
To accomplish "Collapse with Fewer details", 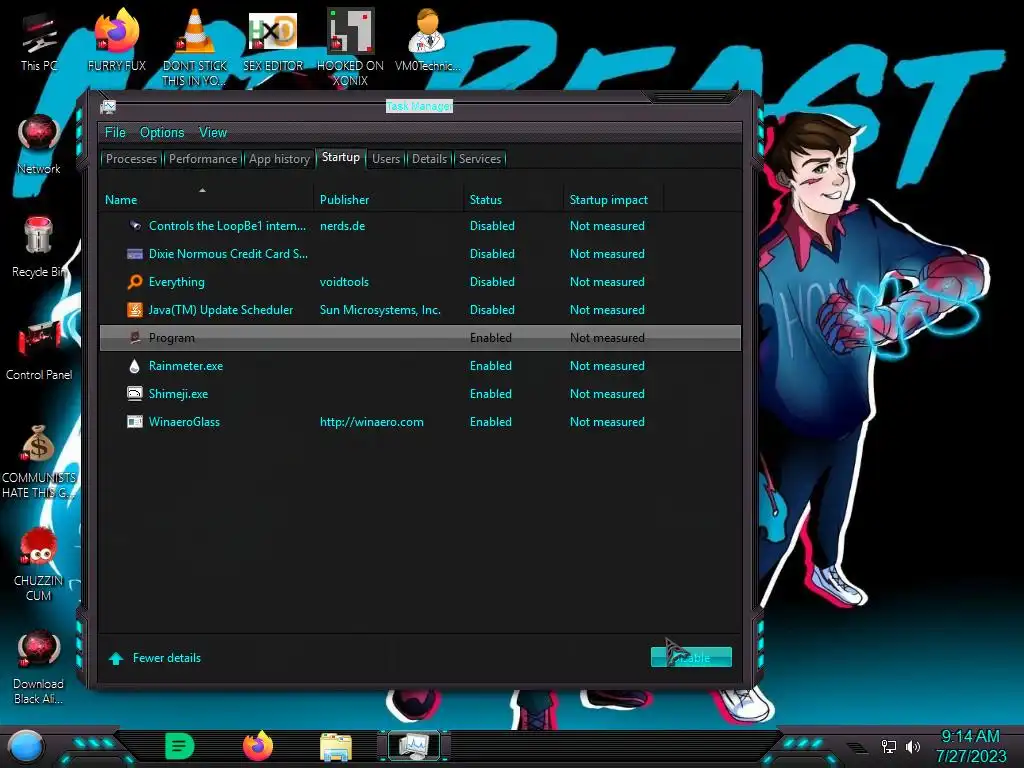I will (x=155, y=658).
